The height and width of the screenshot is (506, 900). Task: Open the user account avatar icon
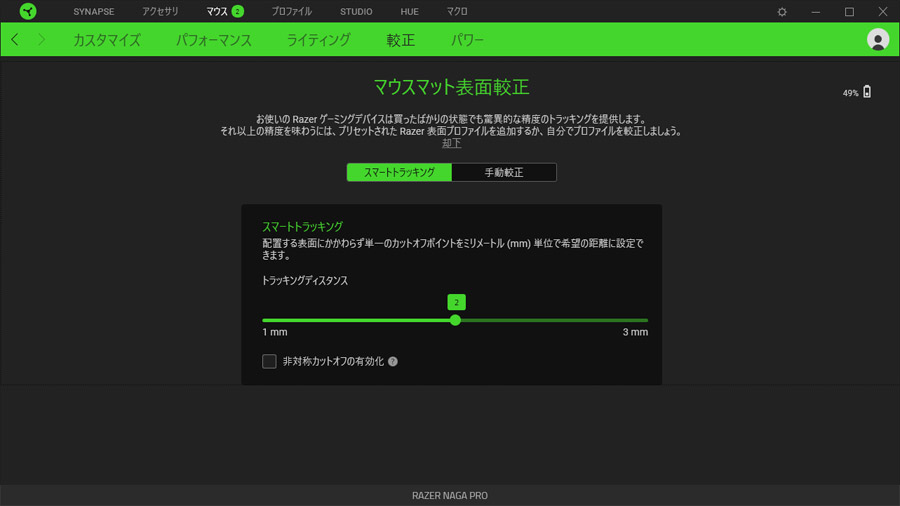878,40
